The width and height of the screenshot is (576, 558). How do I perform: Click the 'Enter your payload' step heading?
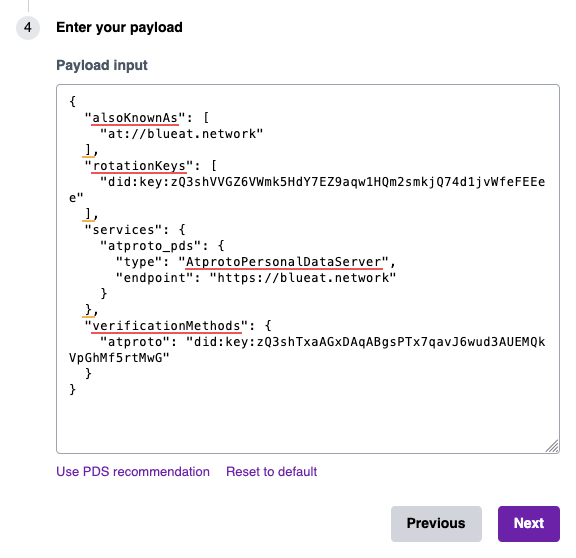pos(119,28)
